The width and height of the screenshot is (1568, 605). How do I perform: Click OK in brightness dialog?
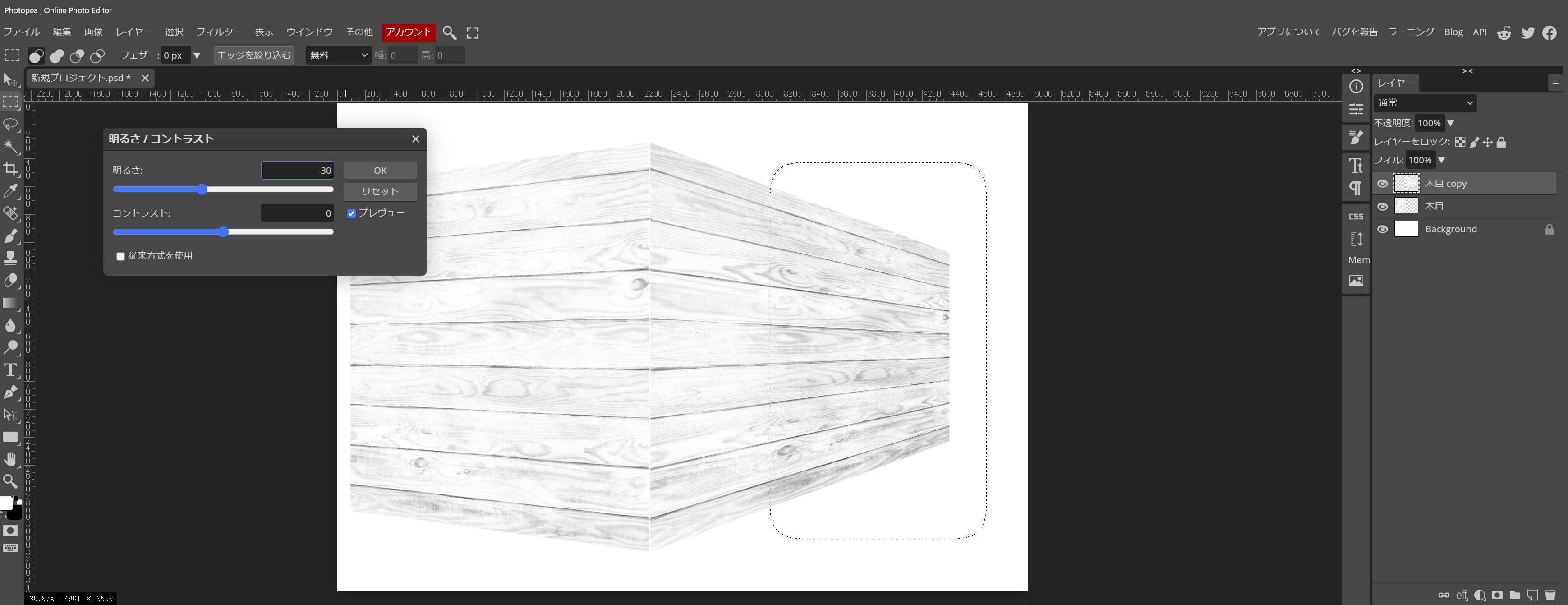pos(380,171)
